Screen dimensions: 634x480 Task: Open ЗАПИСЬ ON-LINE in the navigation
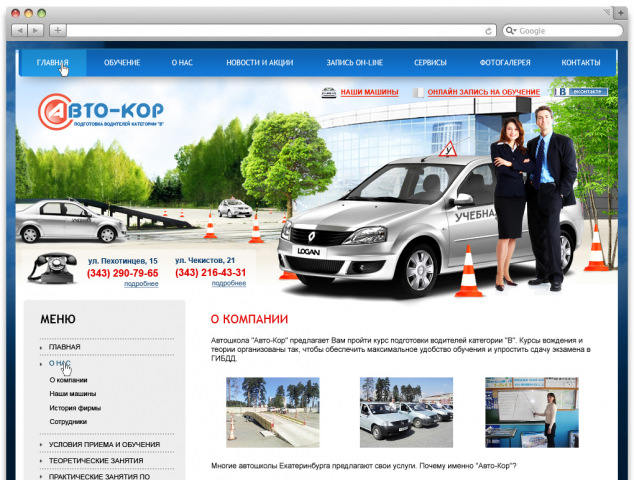click(355, 63)
